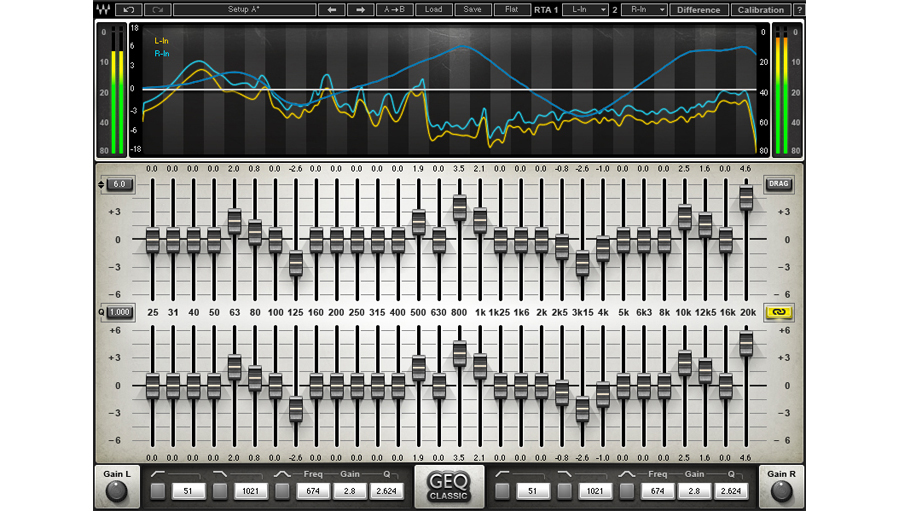Screen dimensions: 900x511
Task: Open the help question mark button
Action: (799, 10)
